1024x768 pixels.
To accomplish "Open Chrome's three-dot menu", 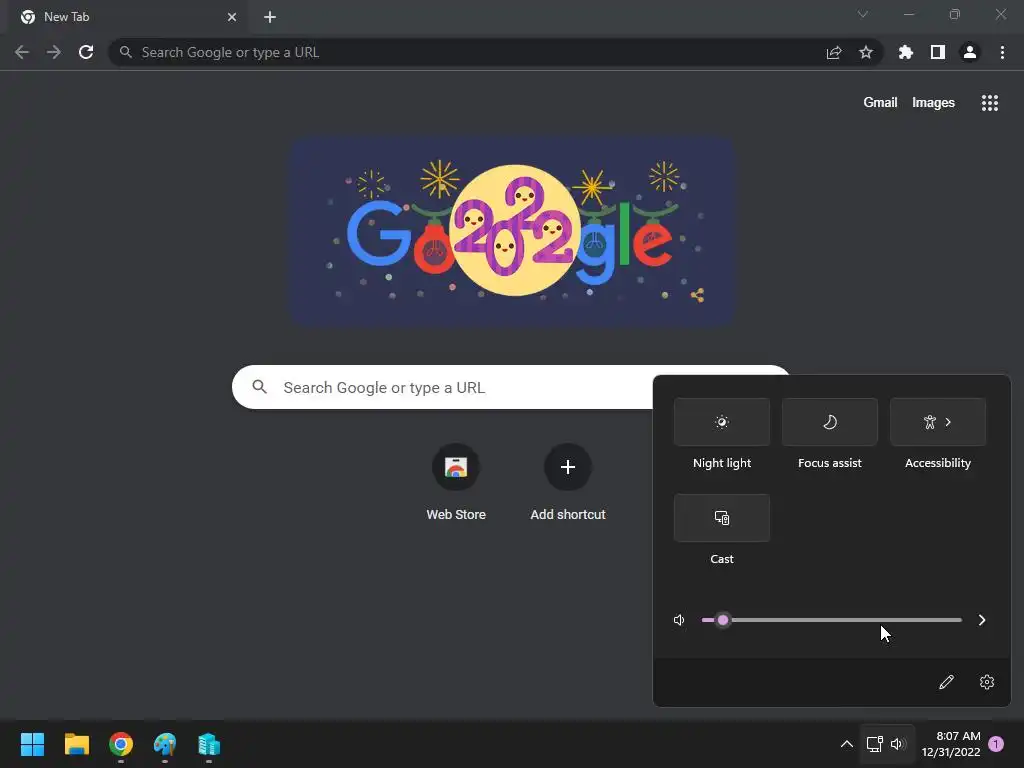I will pos(1002,52).
